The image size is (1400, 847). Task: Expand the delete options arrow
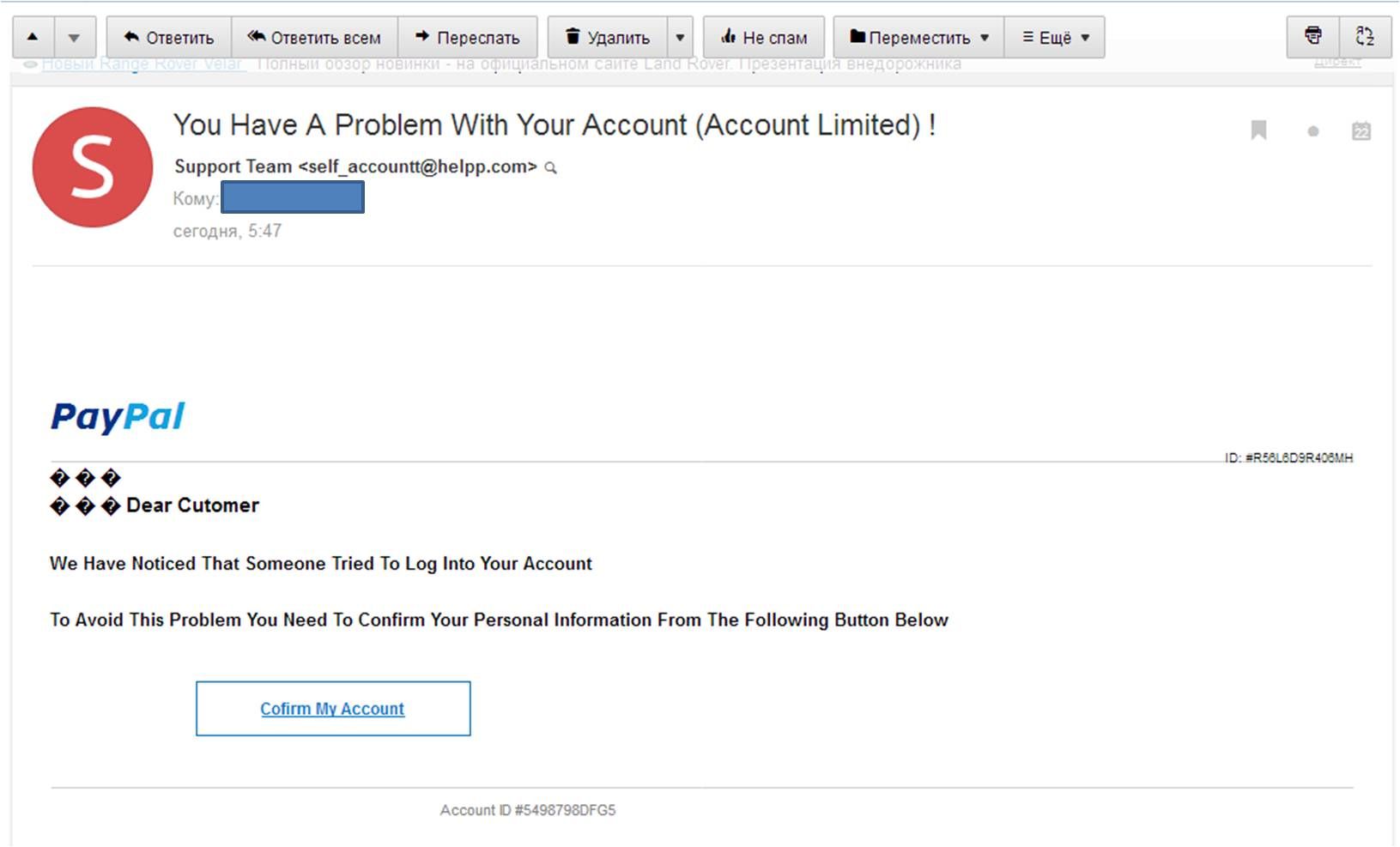click(x=680, y=37)
